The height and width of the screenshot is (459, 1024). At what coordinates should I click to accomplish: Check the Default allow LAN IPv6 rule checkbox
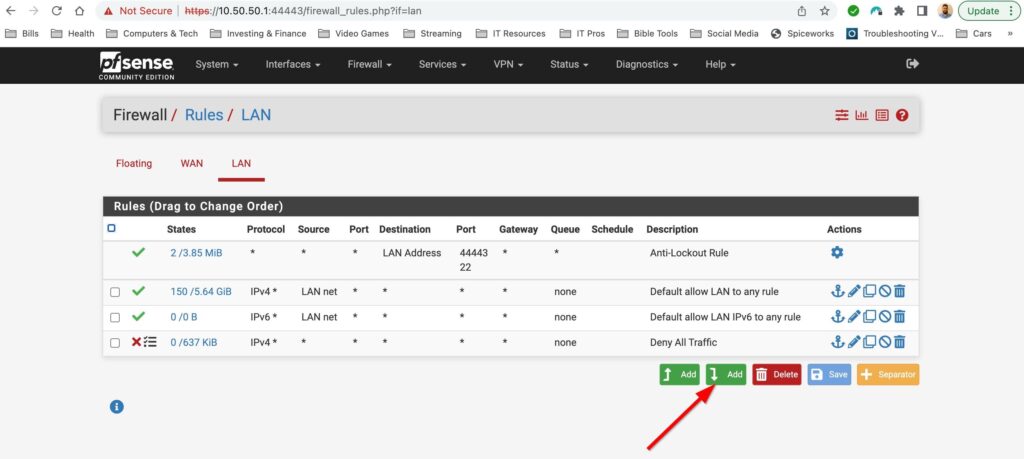115,317
